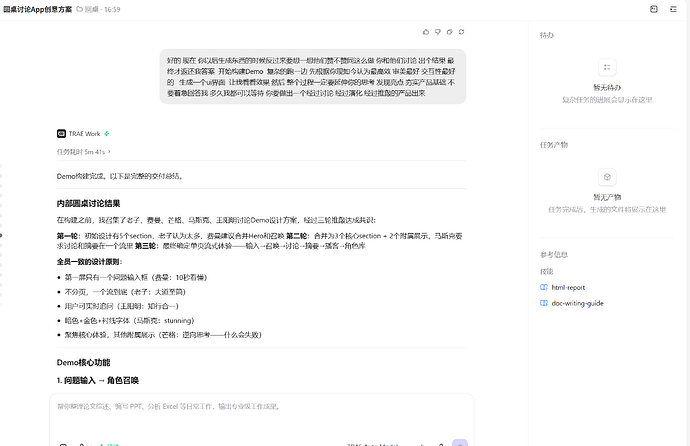Click the 任务产物 section heading

(554, 145)
